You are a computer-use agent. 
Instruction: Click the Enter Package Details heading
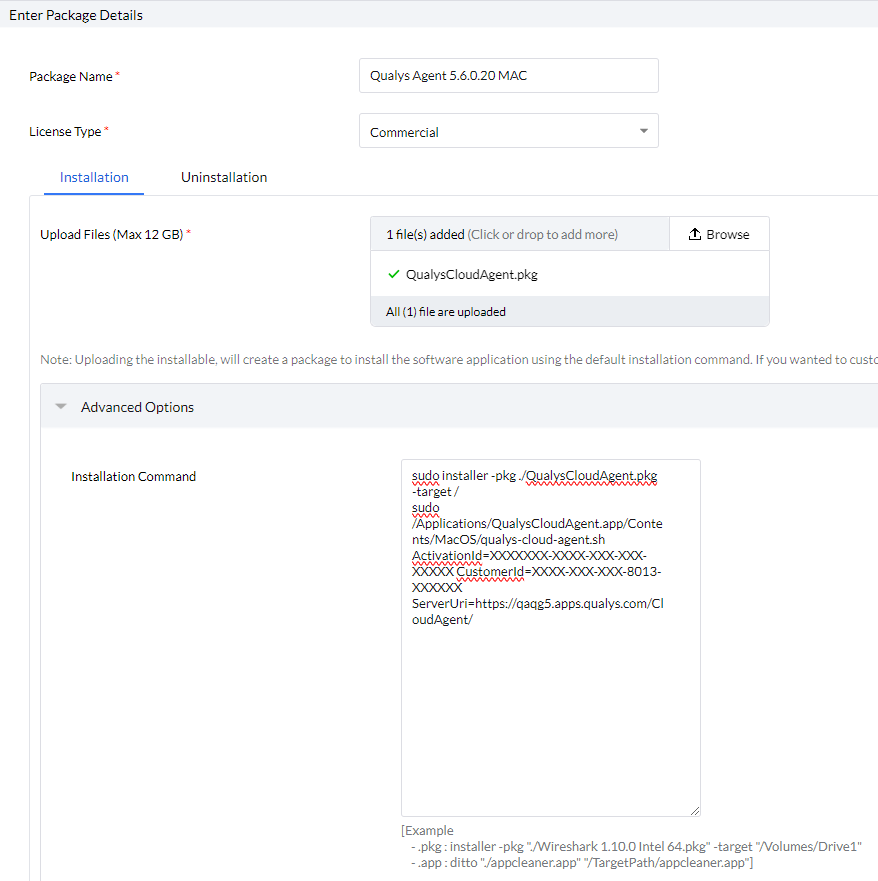tap(76, 15)
